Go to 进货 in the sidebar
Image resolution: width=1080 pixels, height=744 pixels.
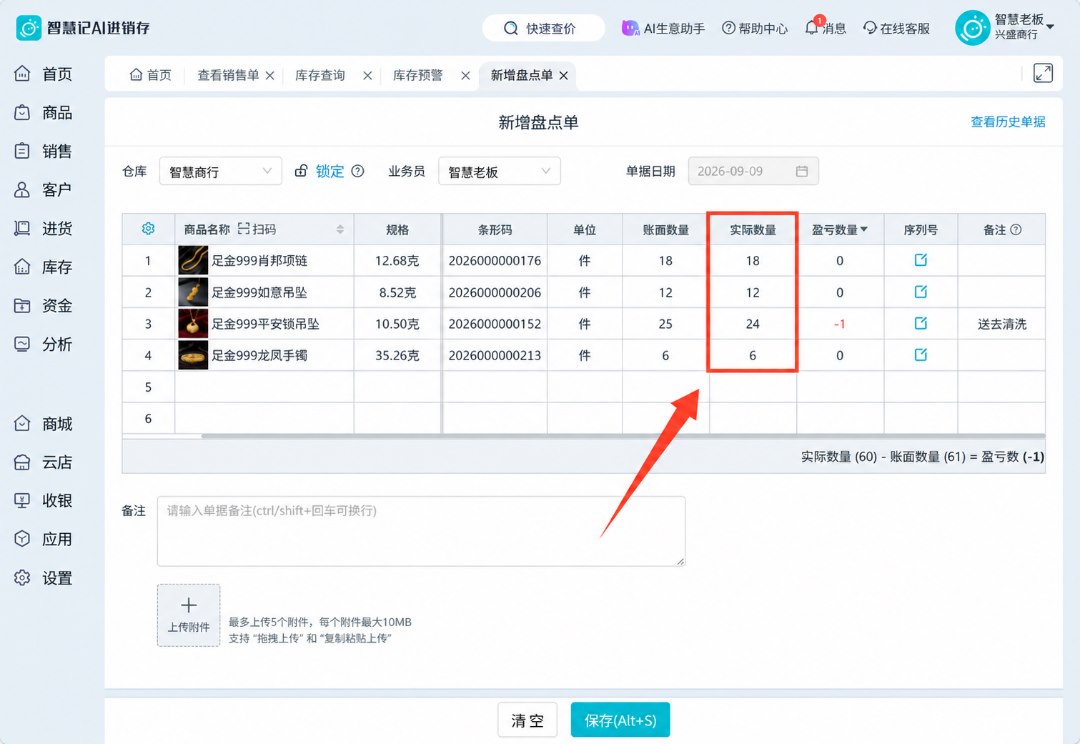(43, 228)
